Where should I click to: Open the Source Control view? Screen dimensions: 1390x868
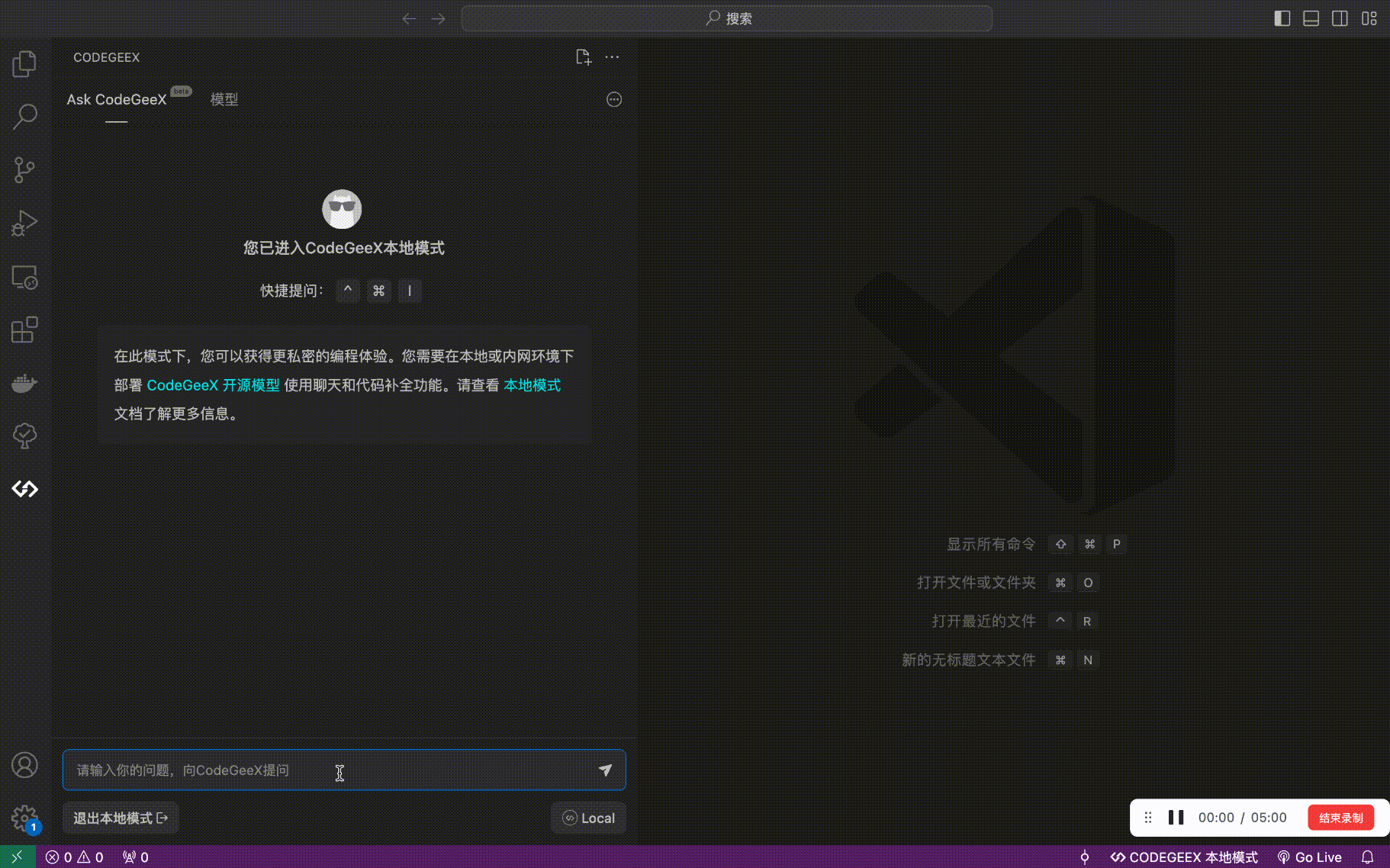(24, 170)
